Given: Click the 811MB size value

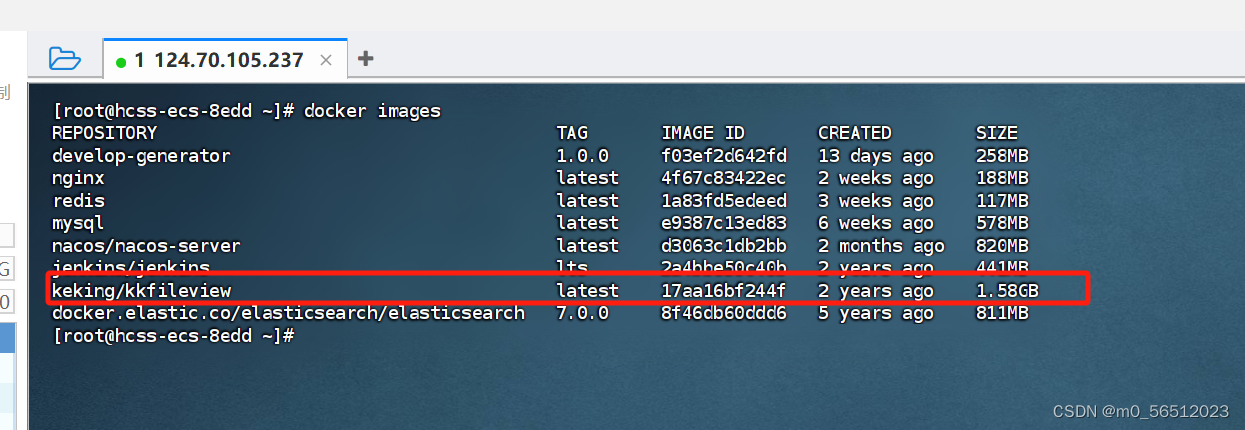Looking at the screenshot, I should click(1002, 313).
